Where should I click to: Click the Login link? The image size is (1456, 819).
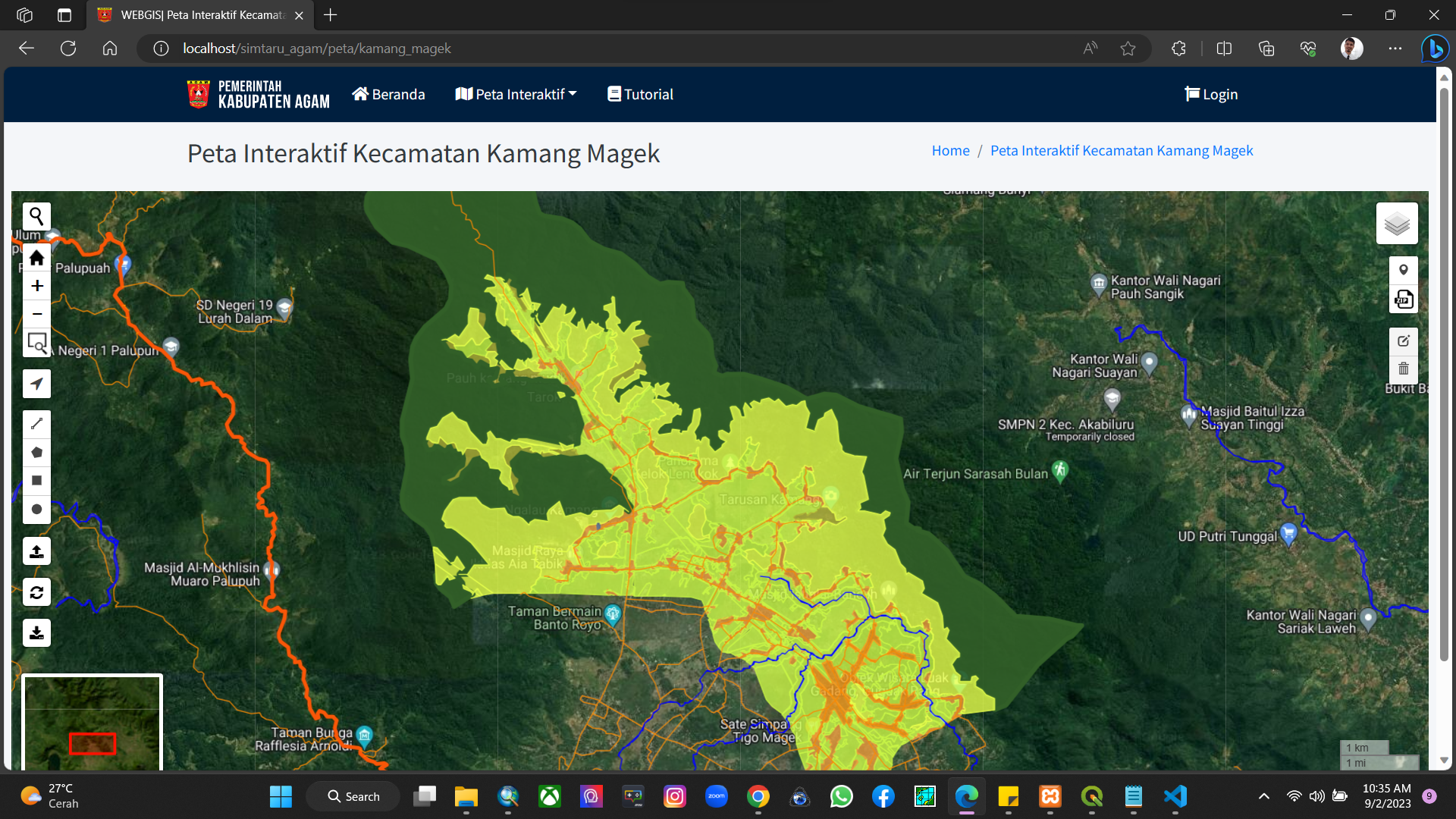coord(1211,94)
